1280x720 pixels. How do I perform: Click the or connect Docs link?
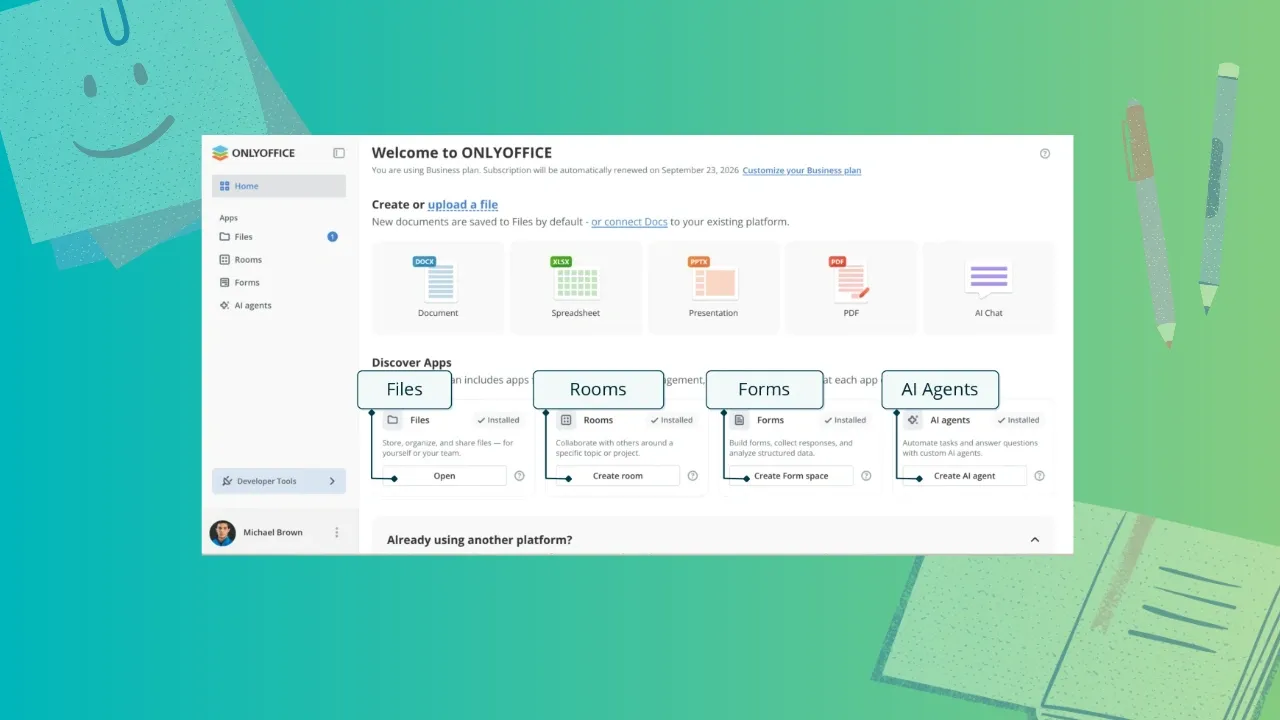pos(629,222)
